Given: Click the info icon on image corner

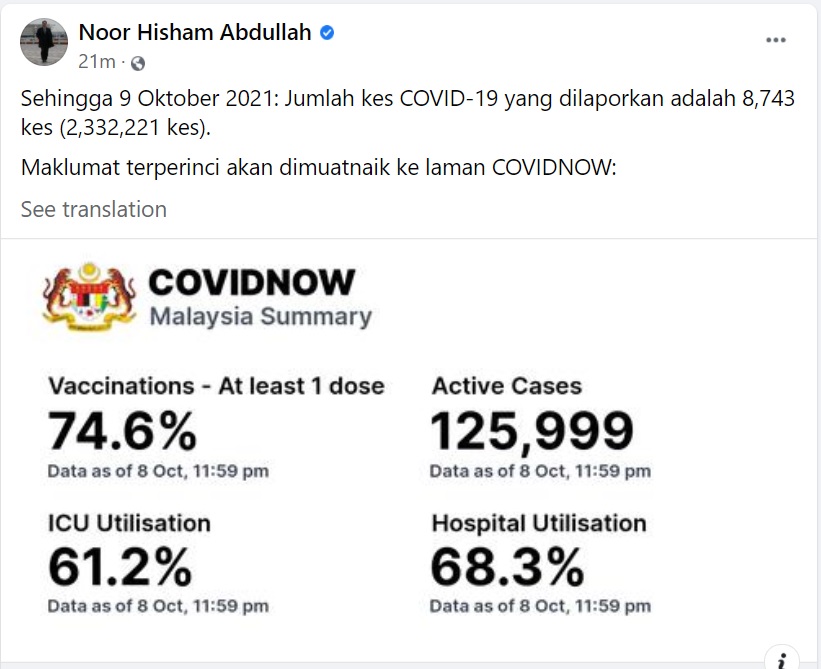Looking at the screenshot, I should [x=782, y=660].
